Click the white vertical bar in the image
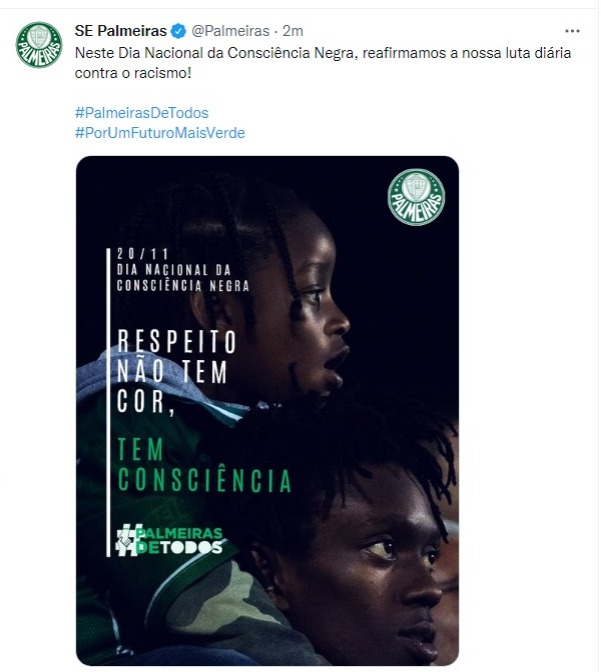This screenshot has width=601, height=672. pos(108,402)
